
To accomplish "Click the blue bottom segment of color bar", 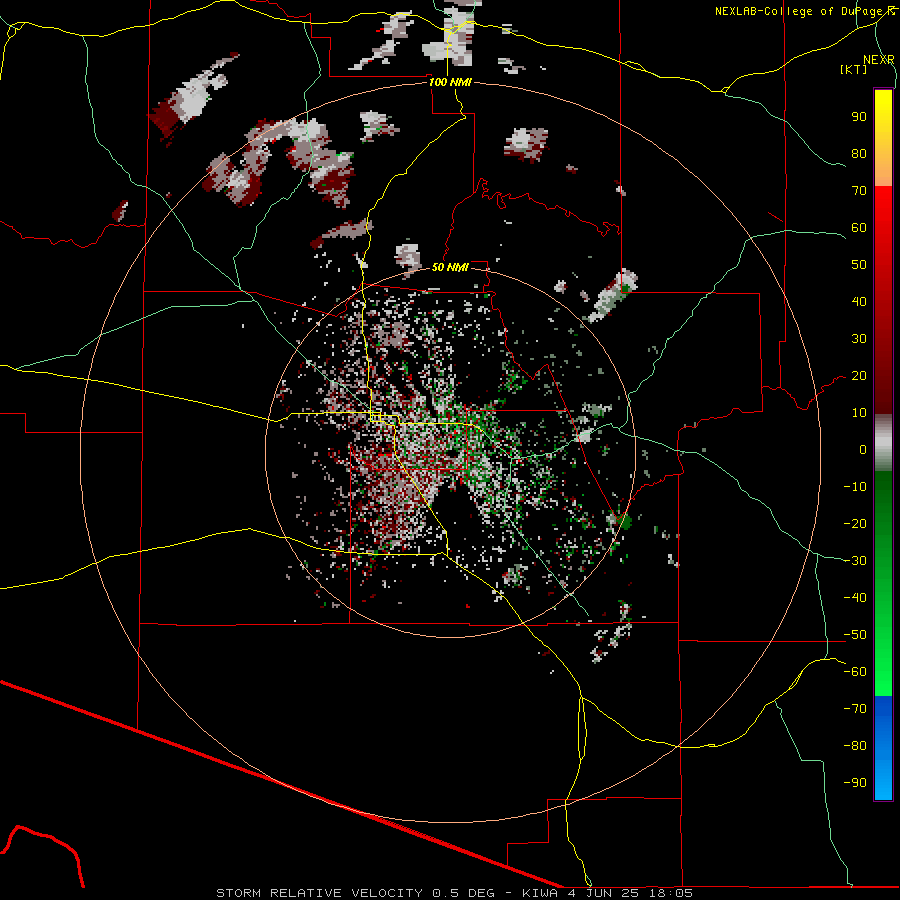I will (x=883, y=747).
